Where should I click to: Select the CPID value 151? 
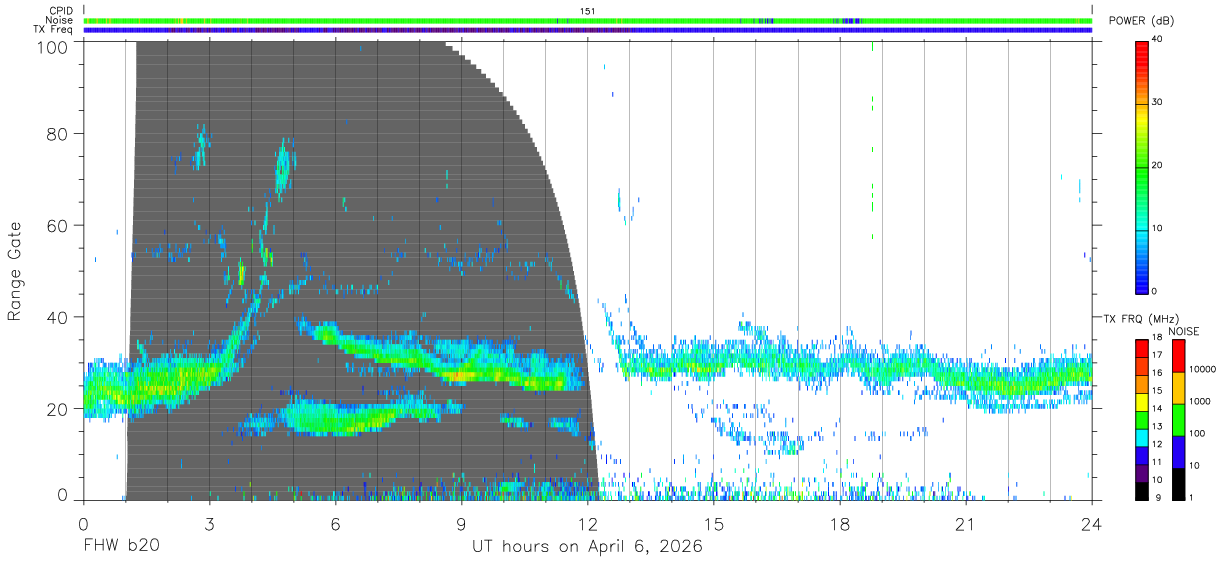coord(588,11)
